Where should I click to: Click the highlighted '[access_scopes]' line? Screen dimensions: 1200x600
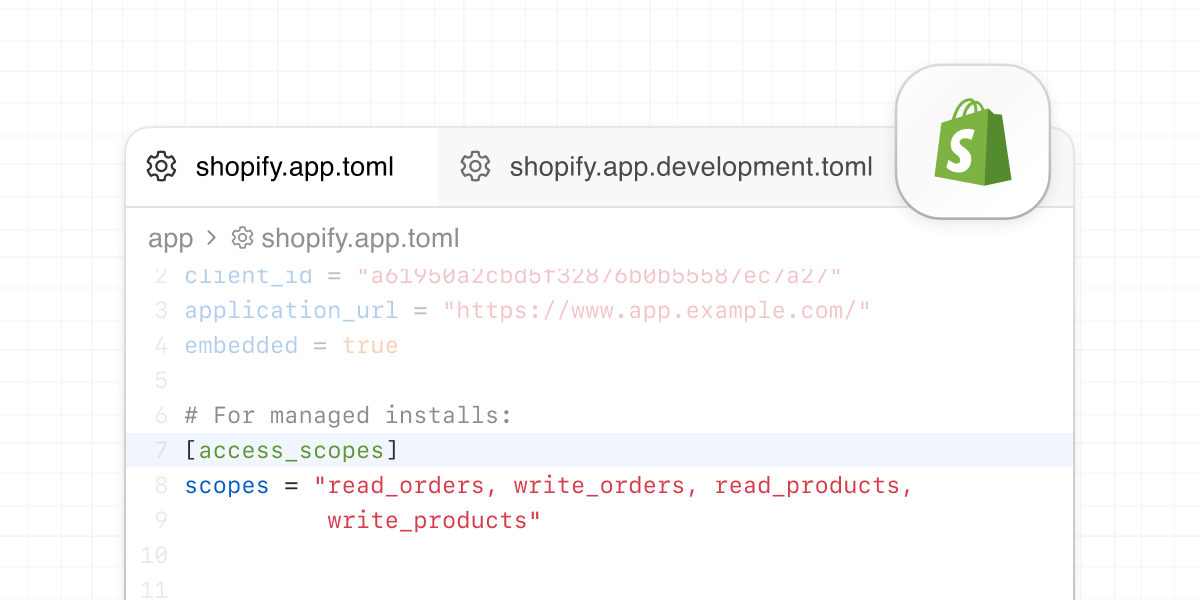[600, 450]
